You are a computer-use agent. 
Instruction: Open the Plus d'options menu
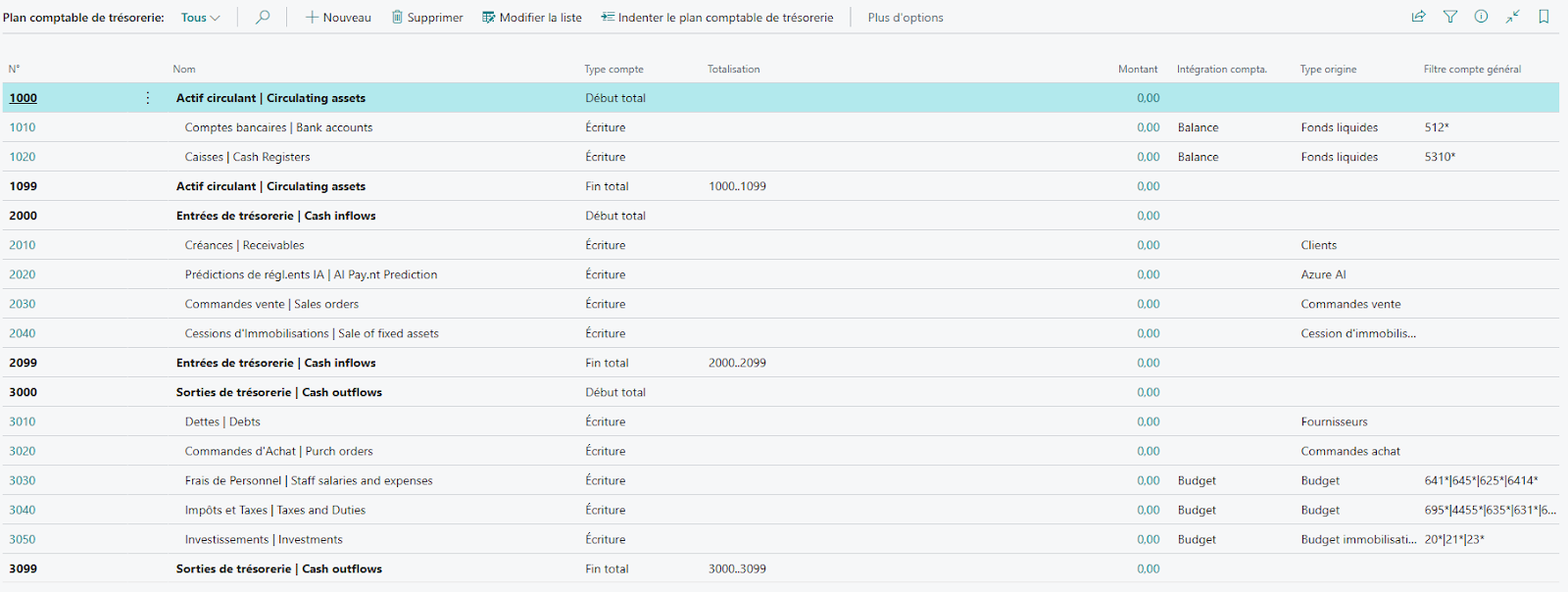(906, 18)
